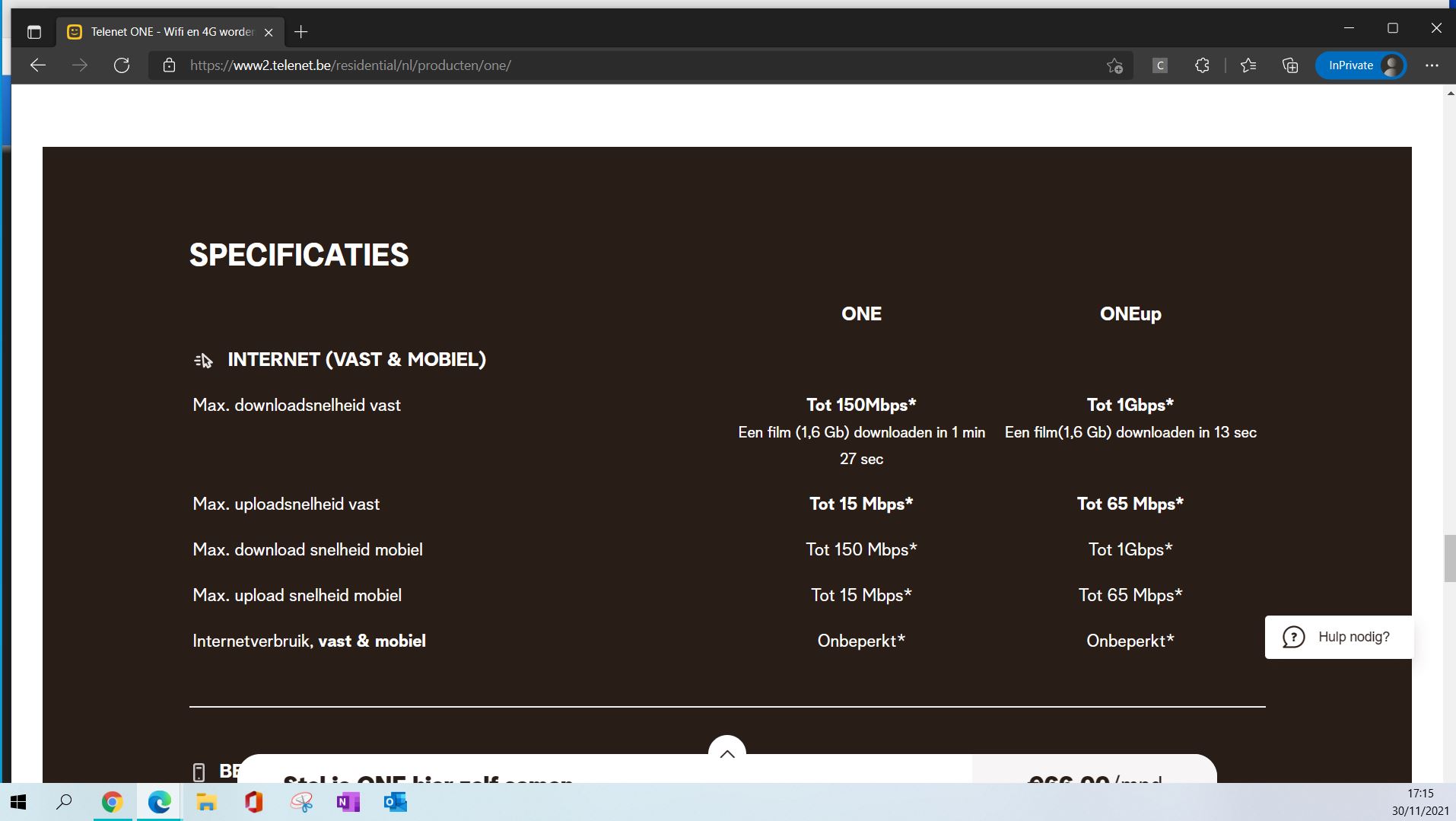Open tab actions menu icon
The height and width of the screenshot is (821, 1456).
(33, 32)
